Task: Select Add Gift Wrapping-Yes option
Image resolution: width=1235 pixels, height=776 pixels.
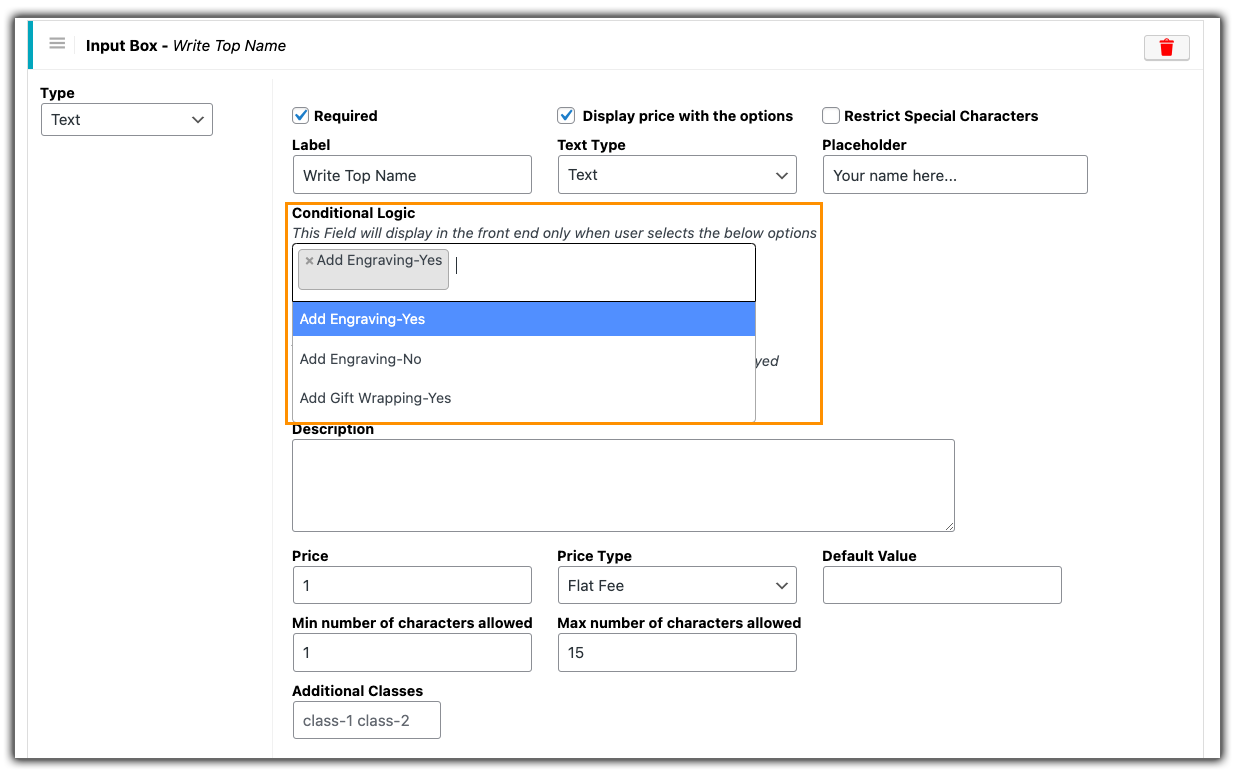Action: tap(375, 397)
